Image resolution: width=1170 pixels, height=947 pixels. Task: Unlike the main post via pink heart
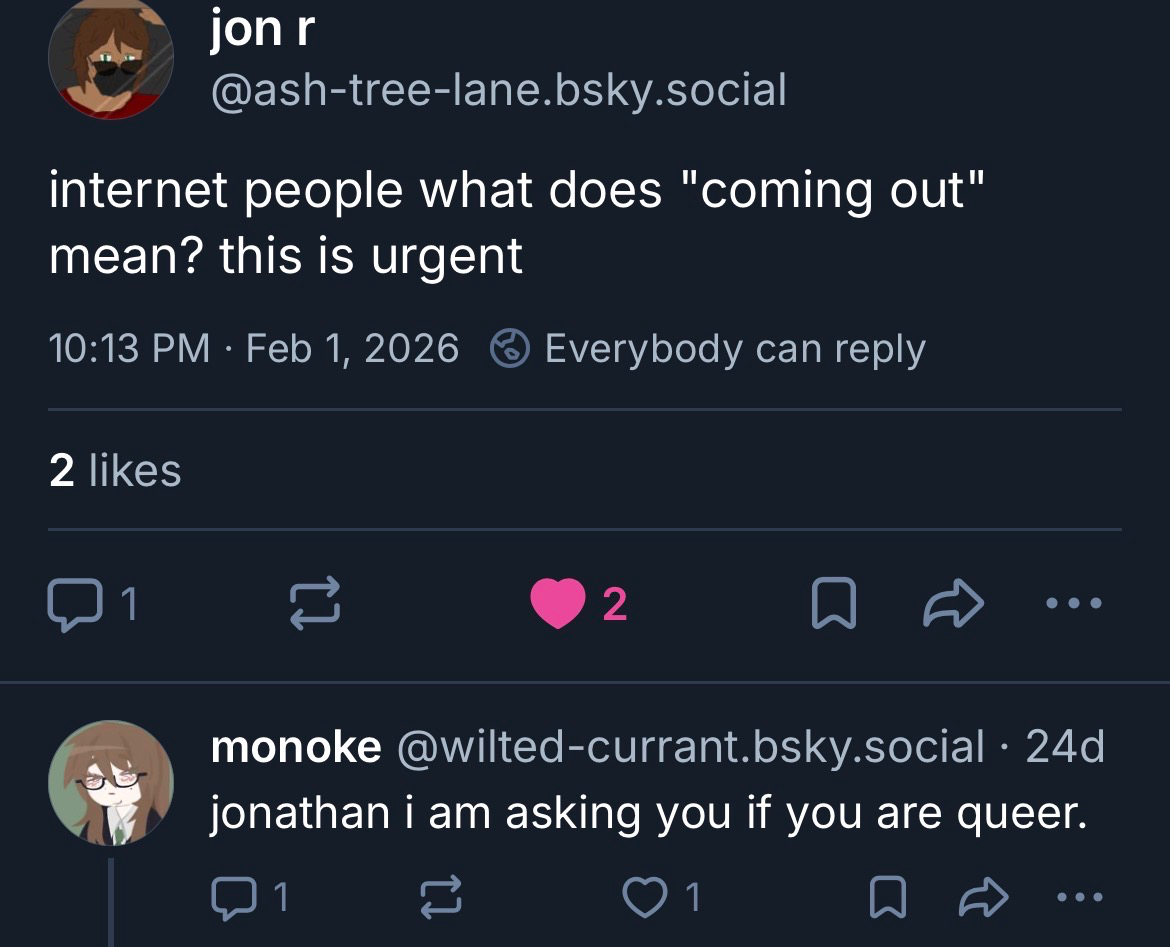coord(558,604)
